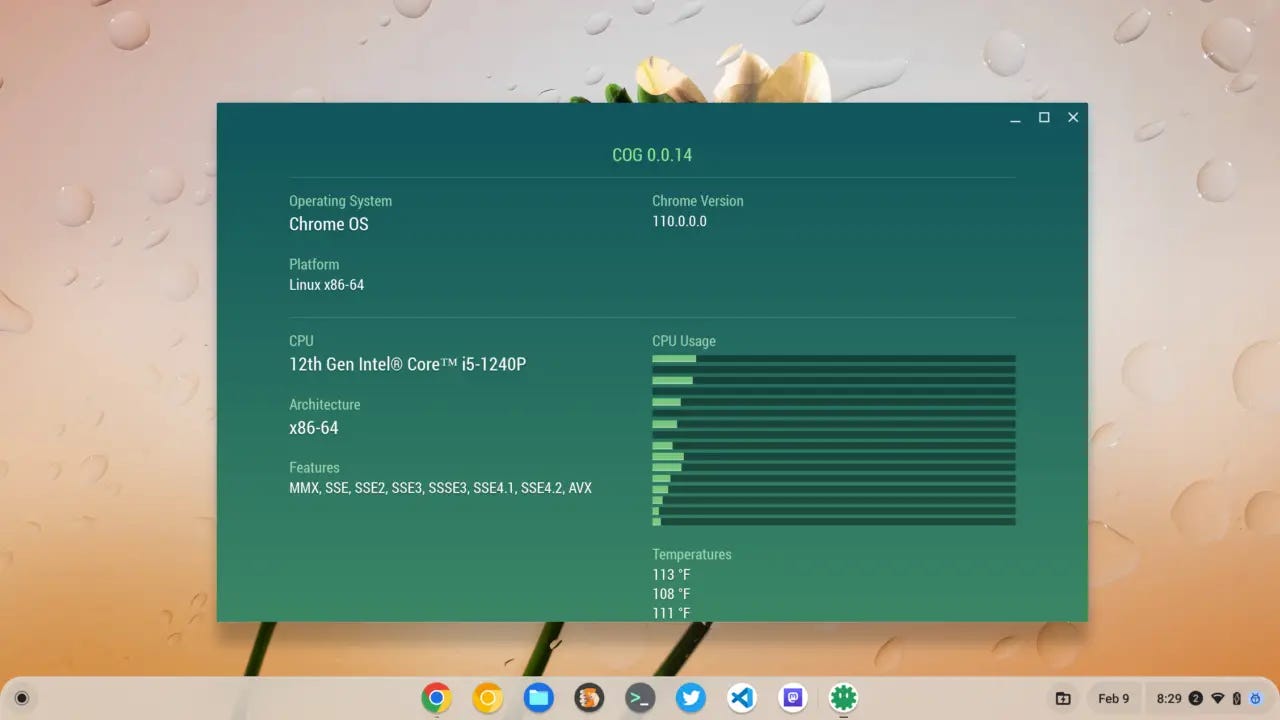The image size is (1280, 720).
Task: Click the brown round icon beside Files
Action: point(589,698)
